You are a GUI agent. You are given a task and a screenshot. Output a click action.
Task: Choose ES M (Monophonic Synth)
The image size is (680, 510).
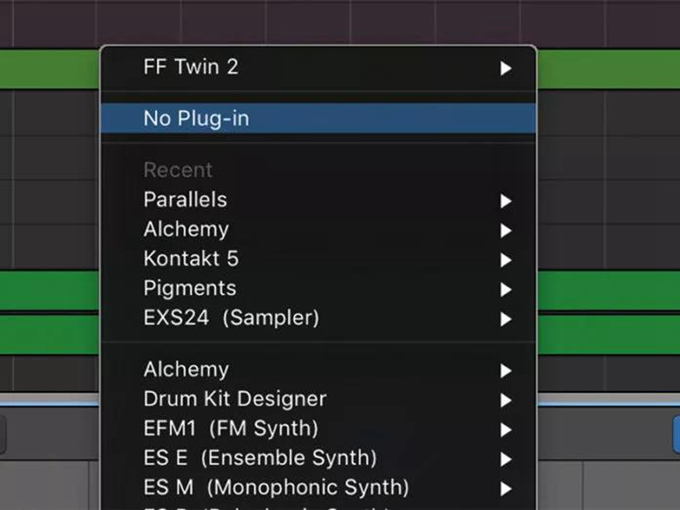pyautogui.click(x=319, y=488)
